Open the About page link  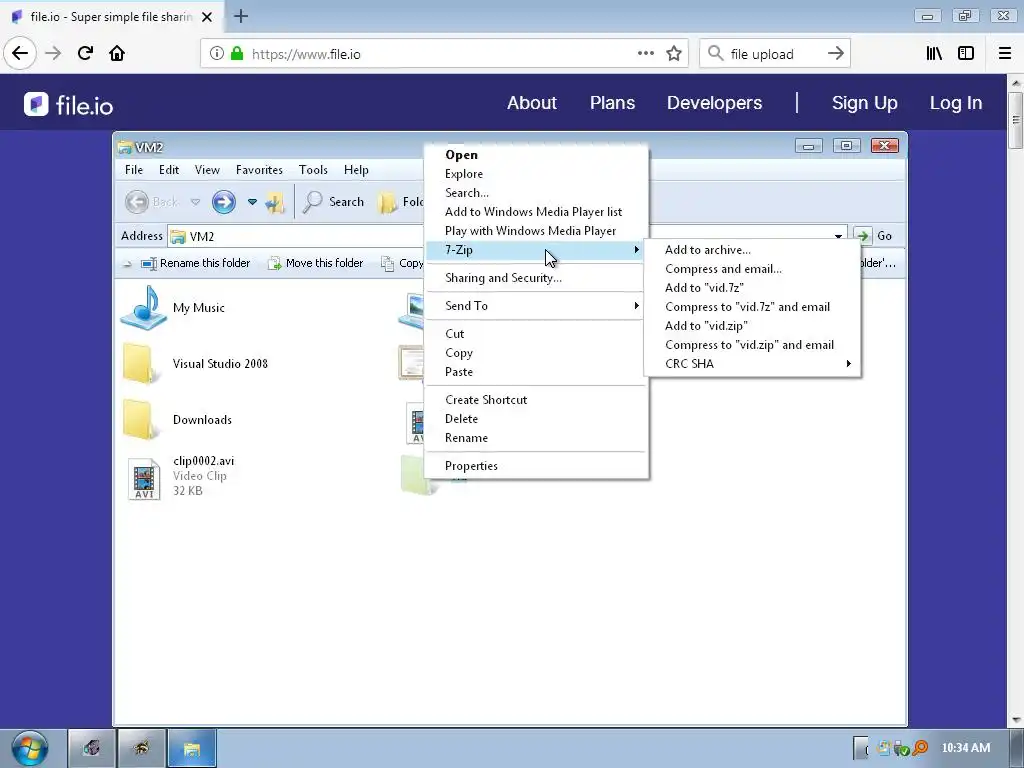tap(532, 103)
